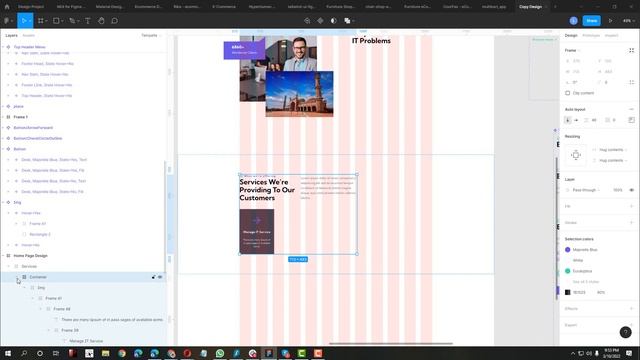The height and width of the screenshot is (360, 640).
Task: Select the Move tool
Action: 24,20
